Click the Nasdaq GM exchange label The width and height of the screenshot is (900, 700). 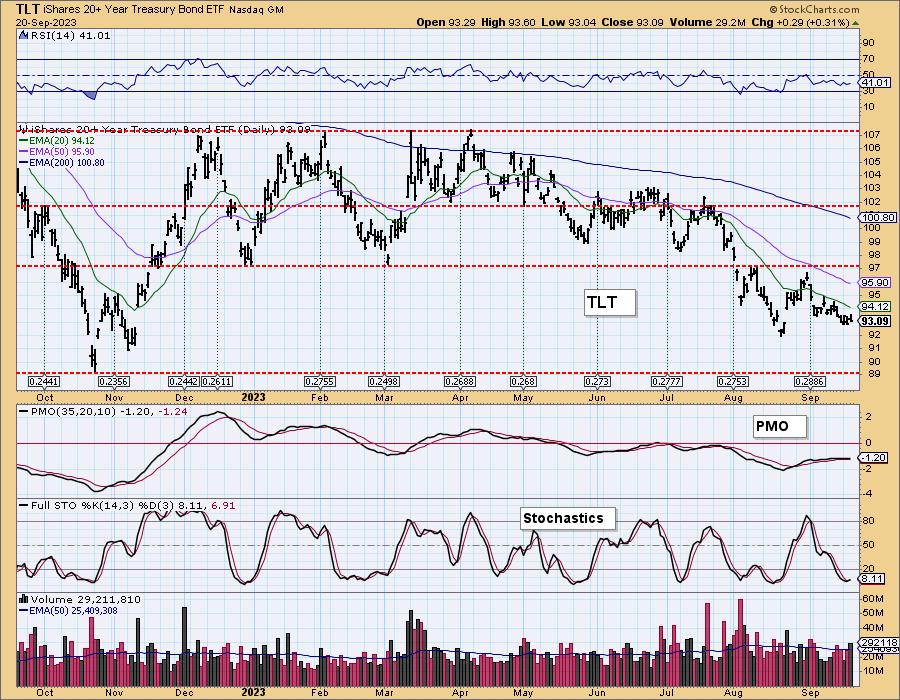[x=256, y=9]
